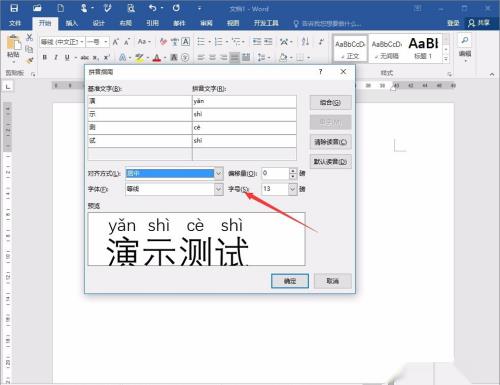Screen dimensions: 500x385
Task: Toggle Center alignment paragraph button
Action: pyautogui.click(x=212, y=58)
